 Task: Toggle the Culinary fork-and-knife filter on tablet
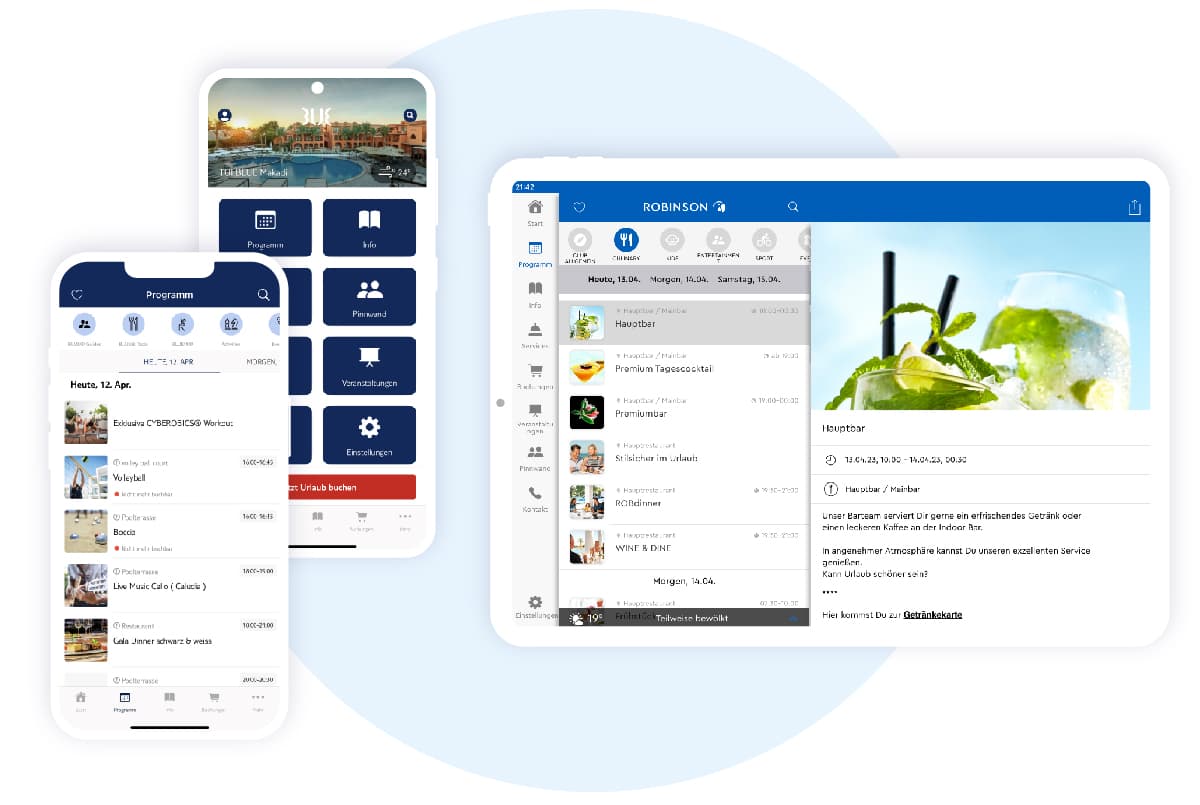pyautogui.click(x=626, y=243)
